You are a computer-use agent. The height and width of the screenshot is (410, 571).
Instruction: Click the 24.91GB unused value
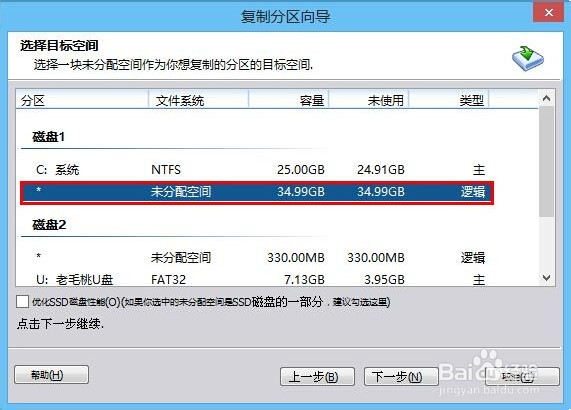point(381,170)
